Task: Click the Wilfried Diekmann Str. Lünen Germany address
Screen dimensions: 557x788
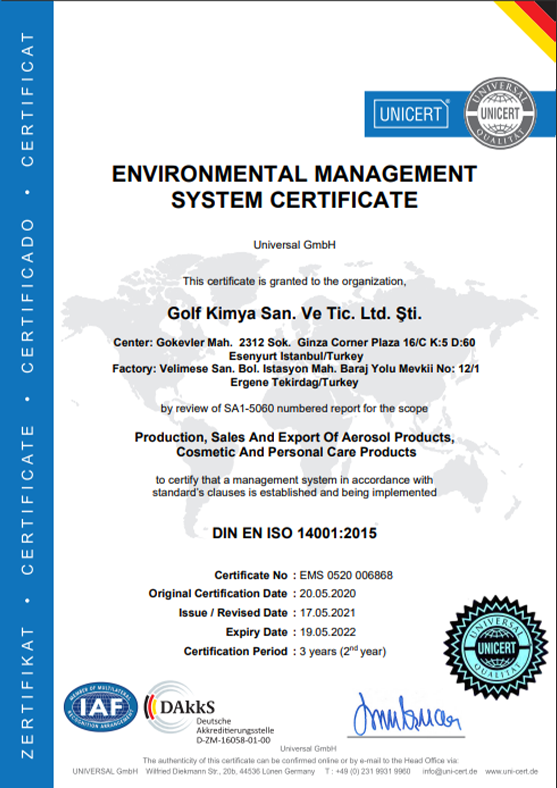Action: pos(230,771)
